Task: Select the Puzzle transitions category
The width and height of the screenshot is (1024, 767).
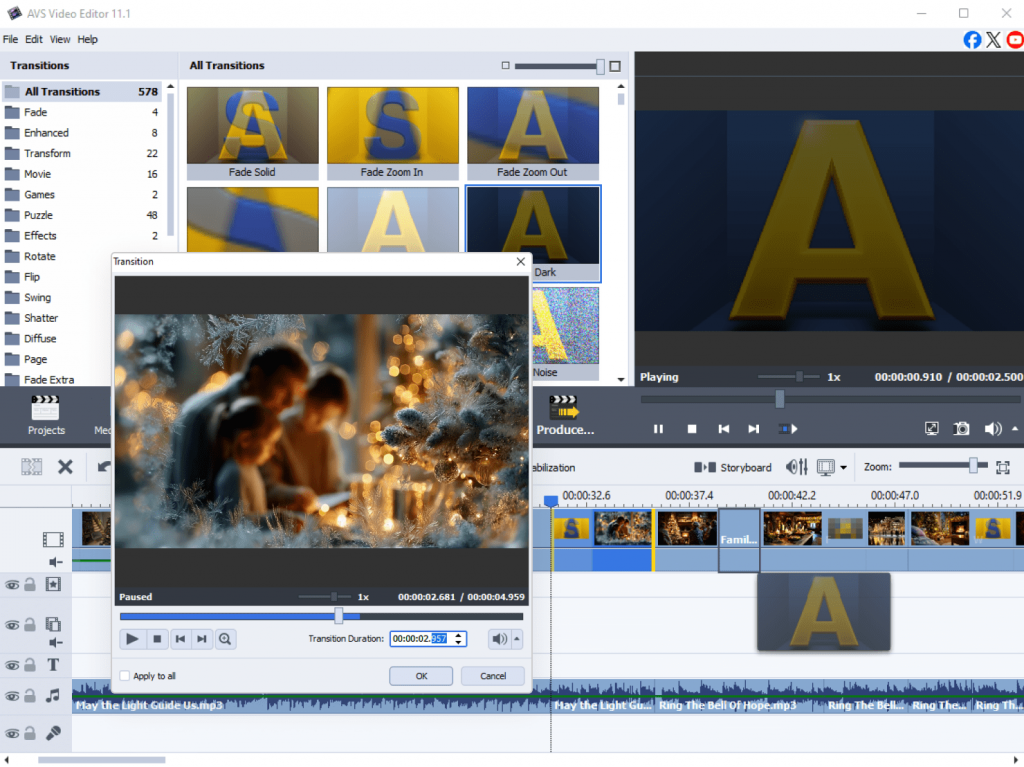Action: pyautogui.click(x=39, y=215)
